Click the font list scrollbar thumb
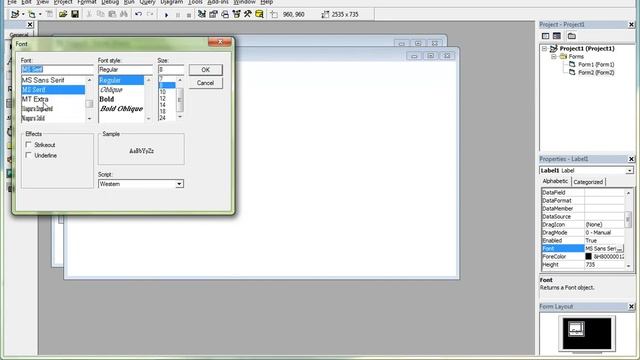The image size is (640, 360). tap(89, 104)
